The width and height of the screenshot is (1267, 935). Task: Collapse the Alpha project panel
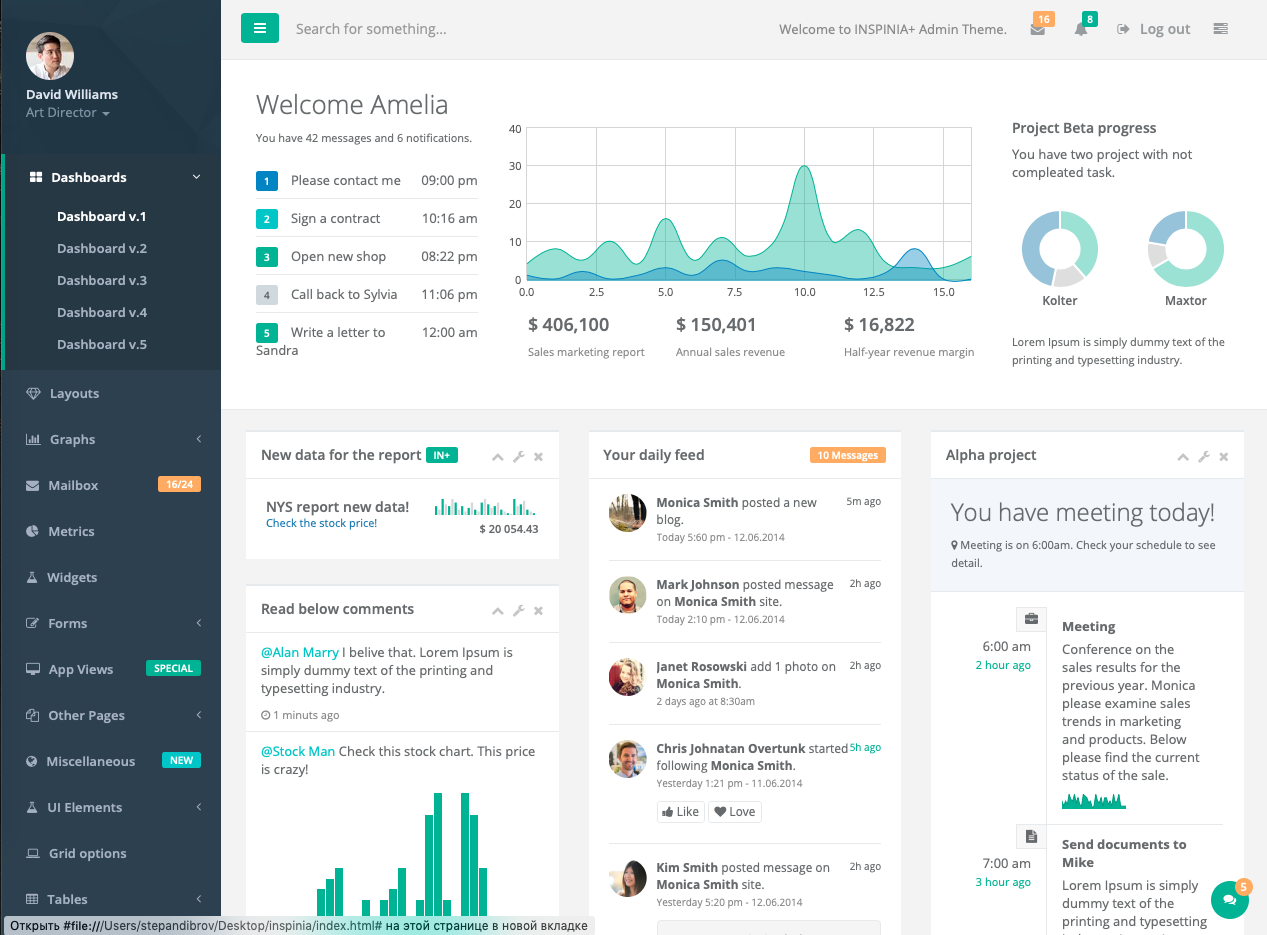[x=1183, y=456]
